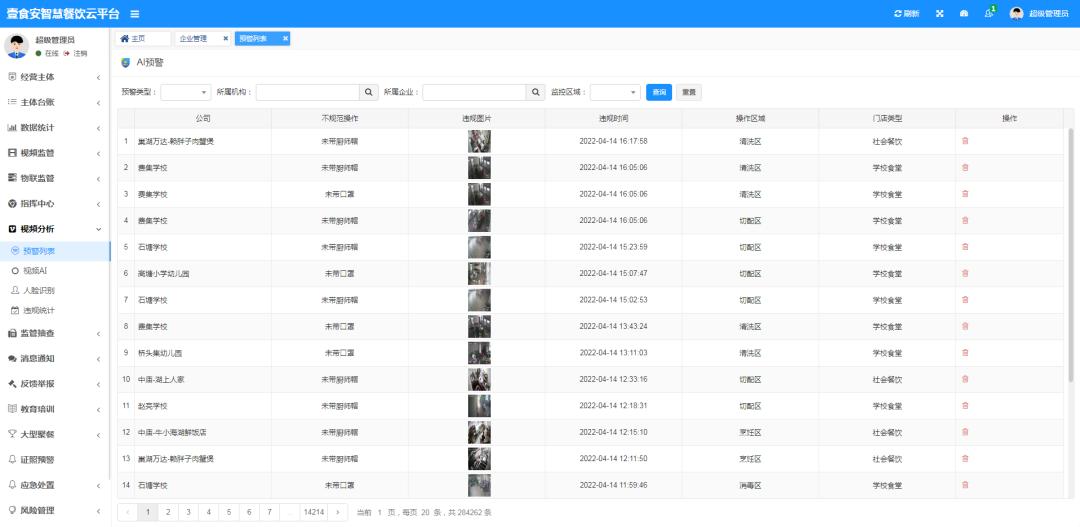Screen dimensions: 1080x527
Task: Delete row 13 alert at 12:11:50
Action: pos(965,458)
